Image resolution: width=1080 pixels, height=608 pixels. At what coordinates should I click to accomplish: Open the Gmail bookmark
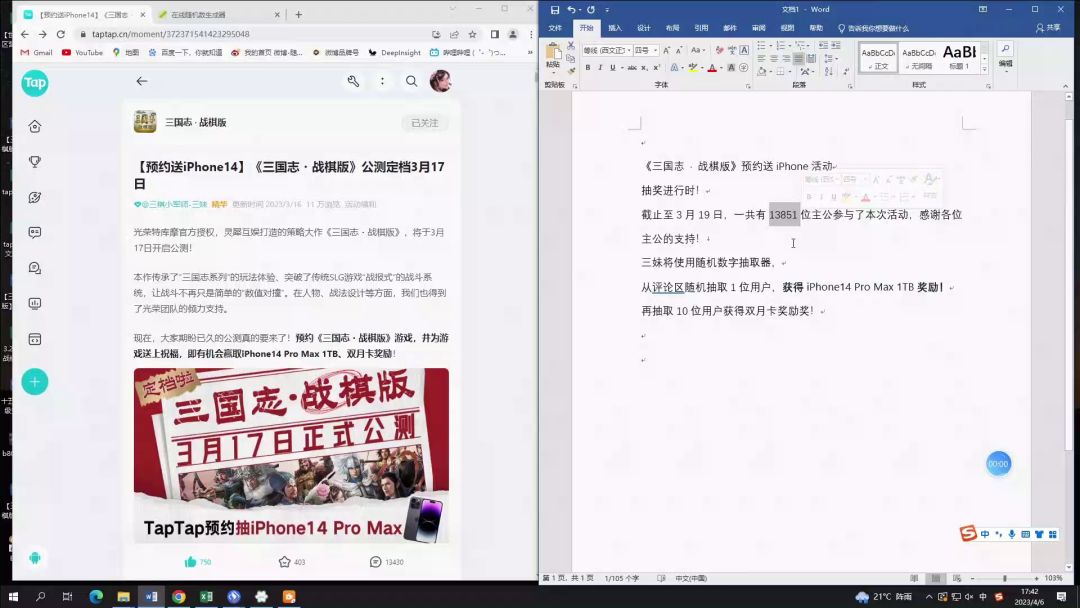point(36,52)
